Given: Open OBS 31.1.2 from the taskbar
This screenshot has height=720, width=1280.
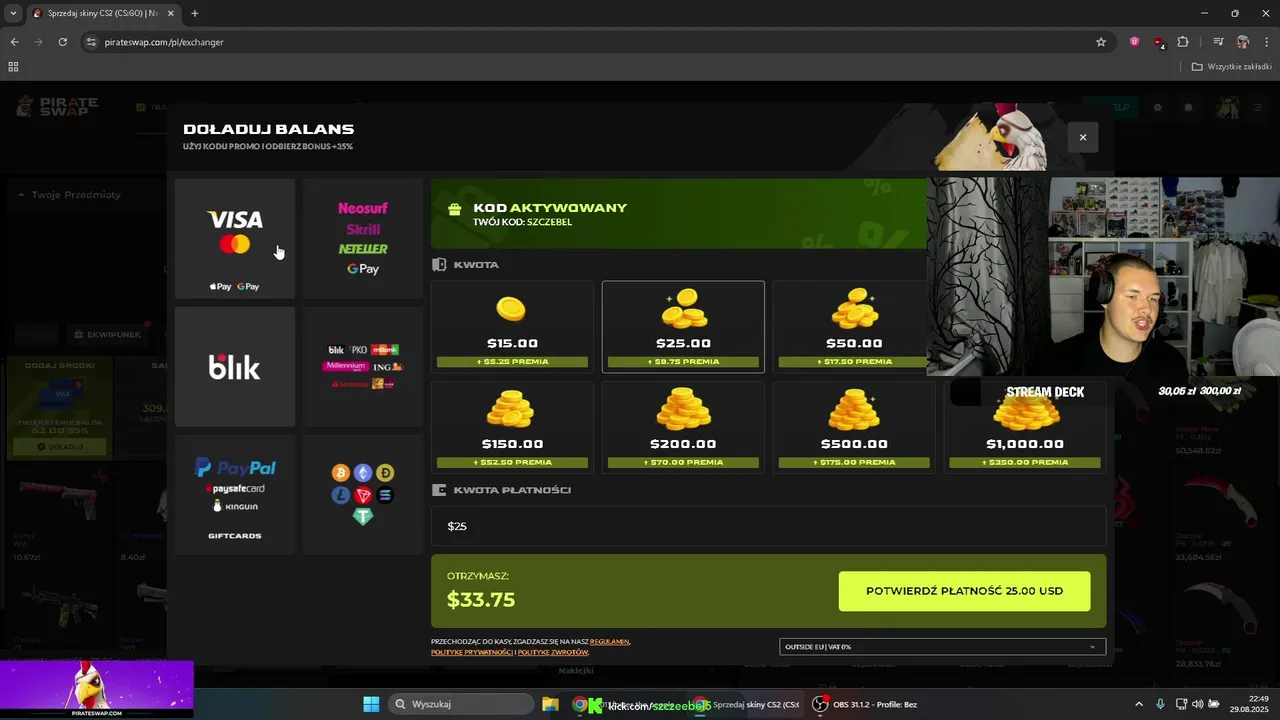Looking at the screenshot, I should pyautogui.click(x=866, y=704).
